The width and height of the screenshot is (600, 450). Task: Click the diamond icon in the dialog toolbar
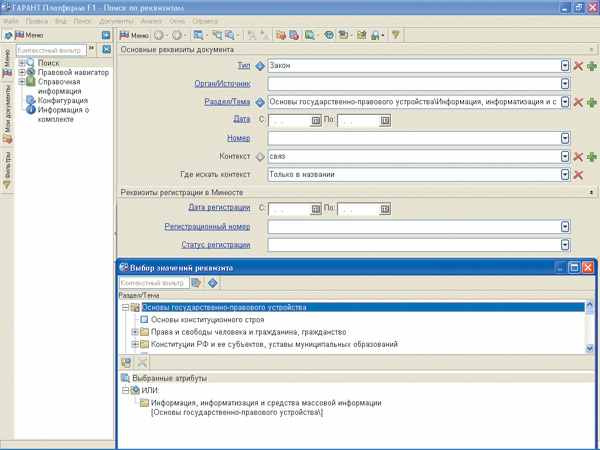pyautogui.click(x=213, y=283)
